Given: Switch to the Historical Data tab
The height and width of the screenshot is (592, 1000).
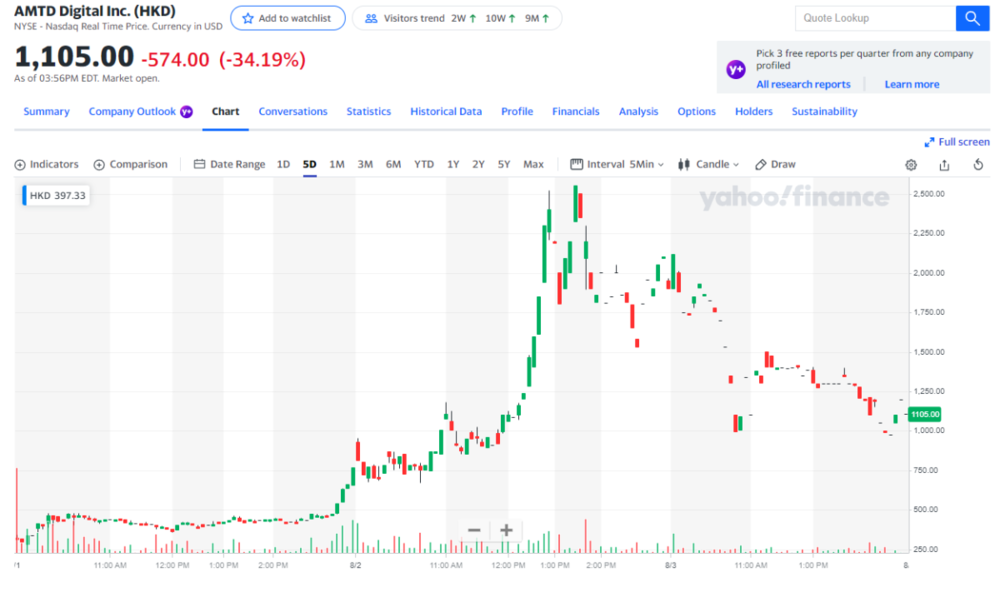Looking at the screenshot, I should [446, 112].
